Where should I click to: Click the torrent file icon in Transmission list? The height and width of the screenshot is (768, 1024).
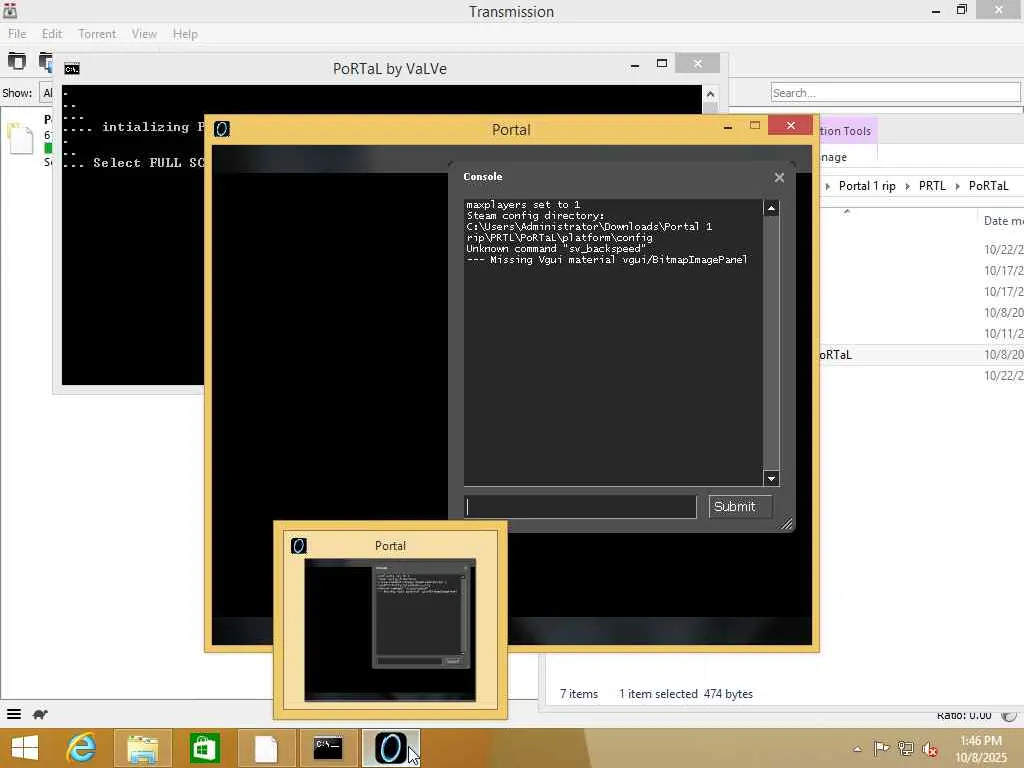click(x=20, y=138)
